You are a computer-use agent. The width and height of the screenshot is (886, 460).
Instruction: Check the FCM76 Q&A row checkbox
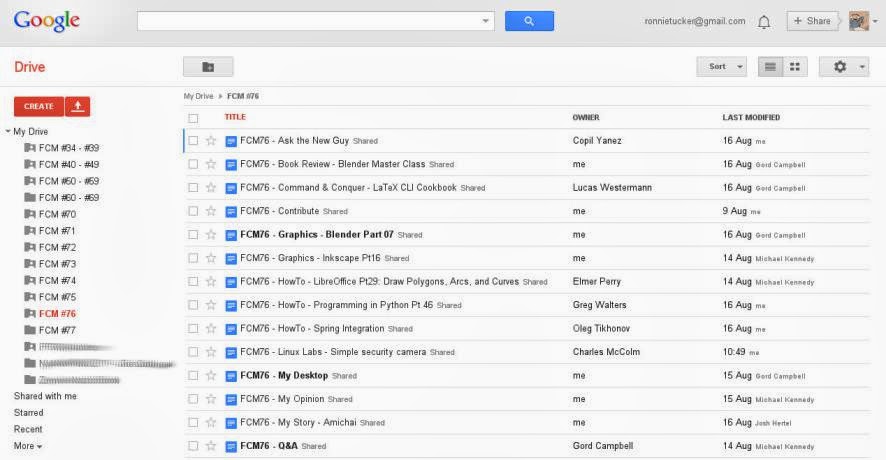pos(193,446)
